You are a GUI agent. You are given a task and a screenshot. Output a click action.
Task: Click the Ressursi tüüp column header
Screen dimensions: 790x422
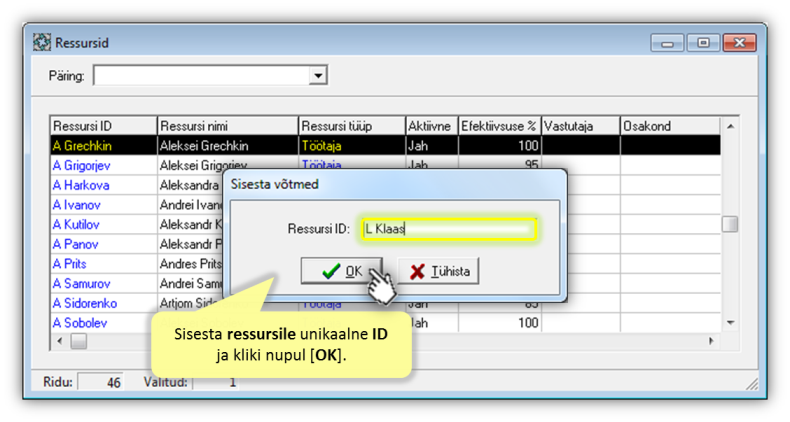pos(350,126)
